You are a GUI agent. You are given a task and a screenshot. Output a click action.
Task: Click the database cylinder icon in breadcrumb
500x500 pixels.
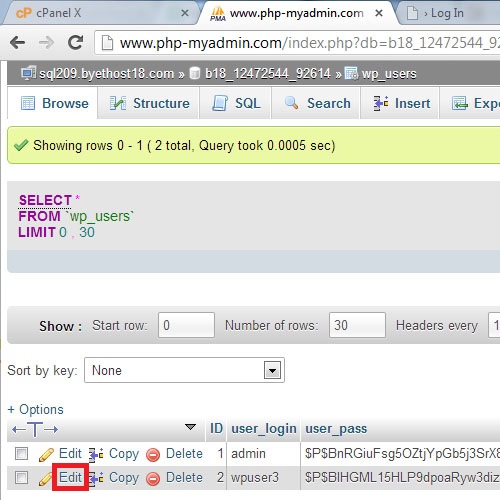tap(195, 73)
